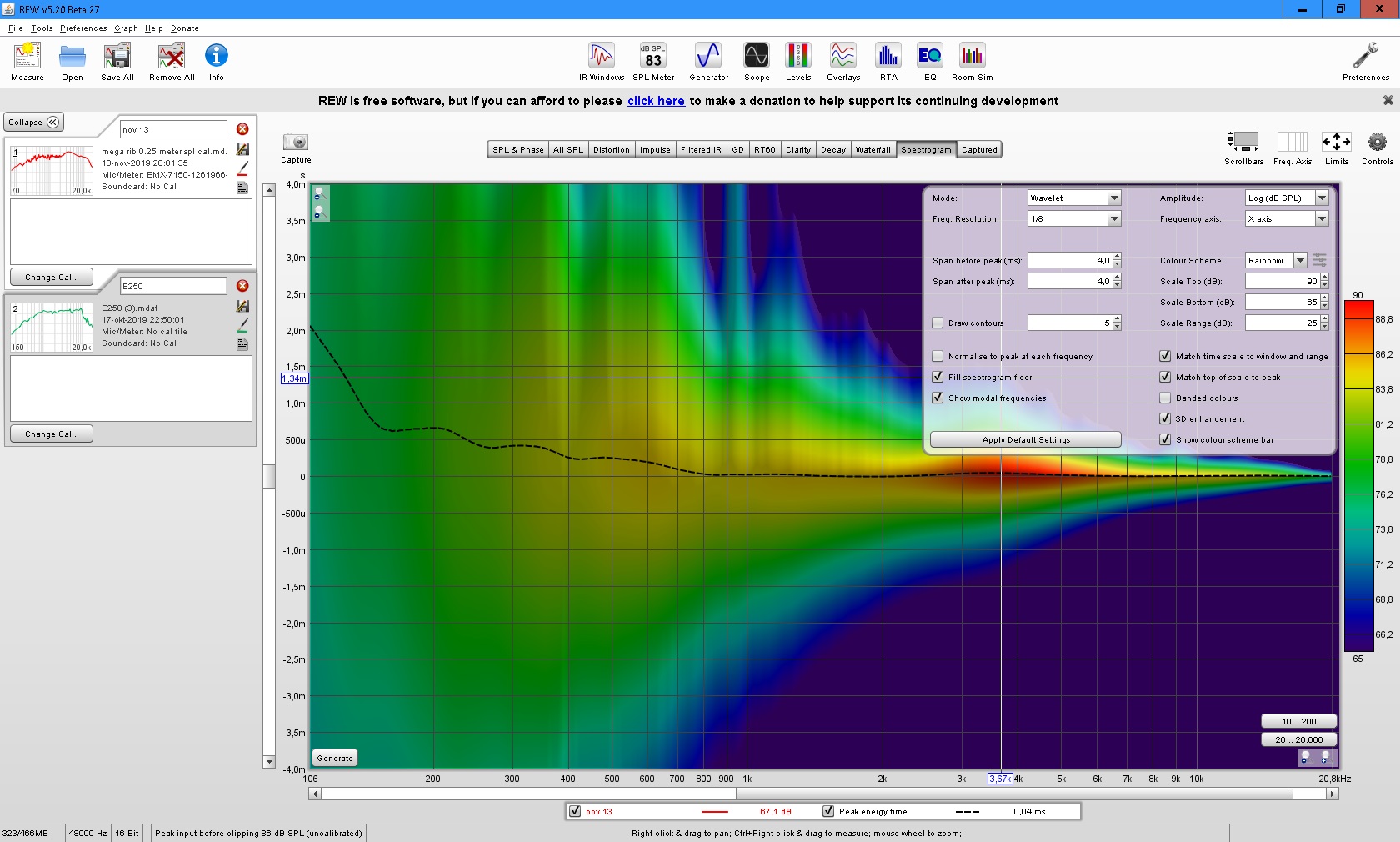
Task: Open the Amplitude dropdown
Action: click(x=1287, y=198)
